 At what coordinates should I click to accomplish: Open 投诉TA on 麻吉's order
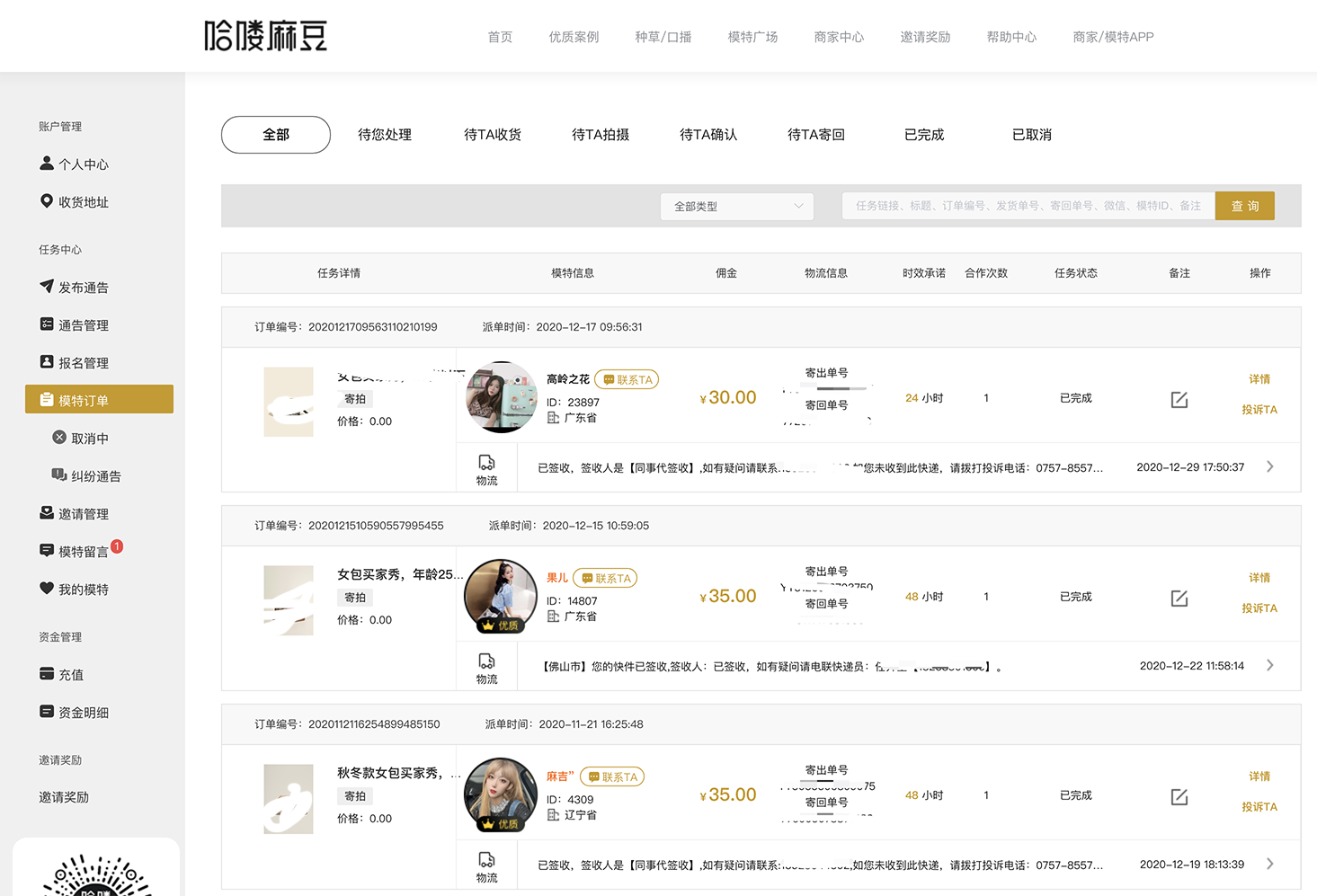point(1259,807)
